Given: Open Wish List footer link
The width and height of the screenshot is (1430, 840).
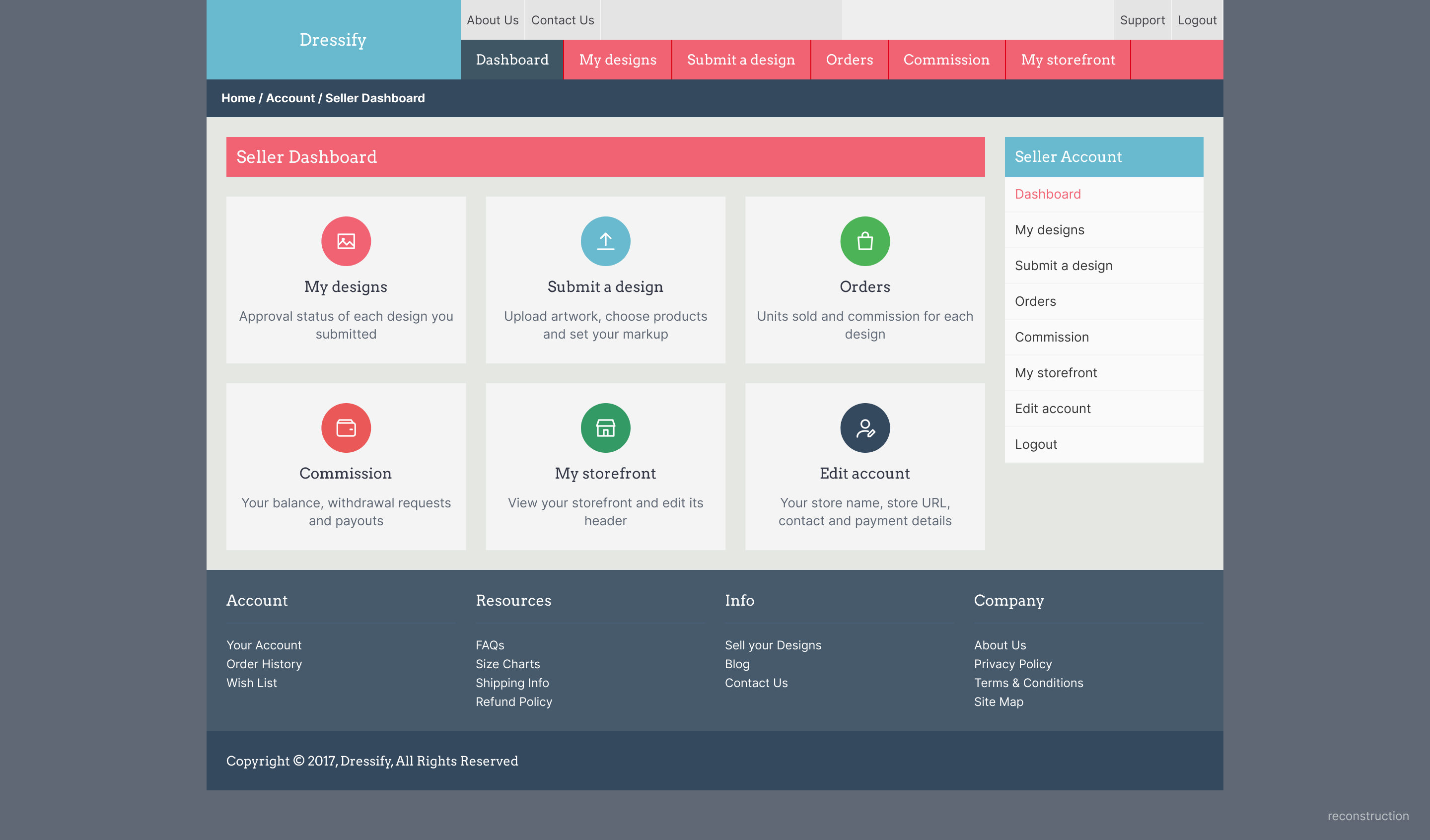Looking at the screenshot, I should [251, 683].
